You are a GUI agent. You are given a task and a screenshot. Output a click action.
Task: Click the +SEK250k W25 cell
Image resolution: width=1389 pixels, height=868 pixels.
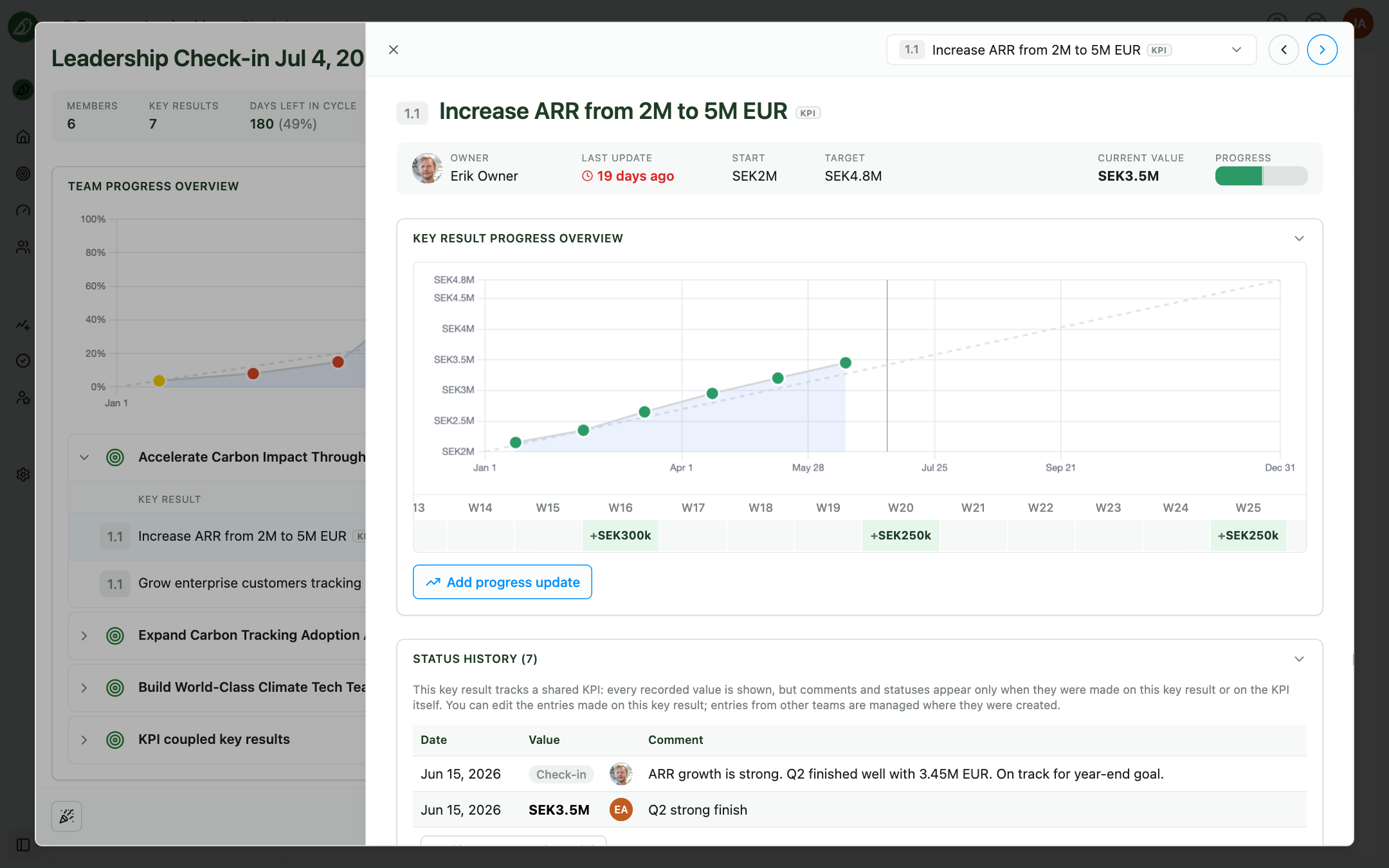[1248, 536]
